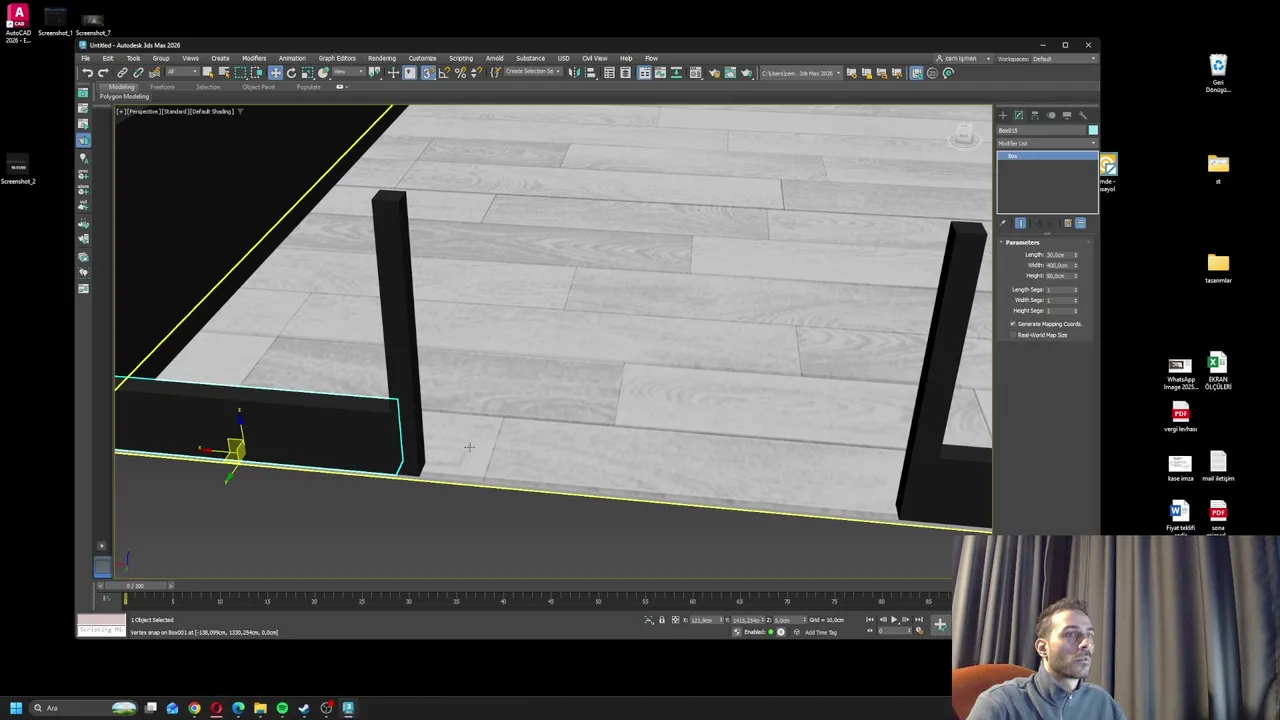This screenshot has height=720, width=1280.
Task: Activate the Select and Rotate tool
Action: [292, 72]
